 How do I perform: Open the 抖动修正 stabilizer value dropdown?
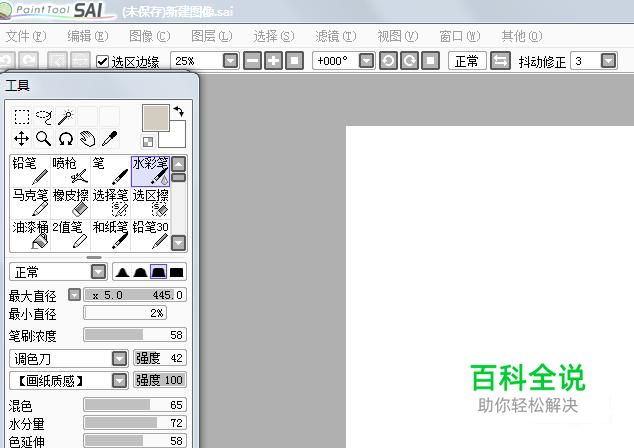(609, 61)
